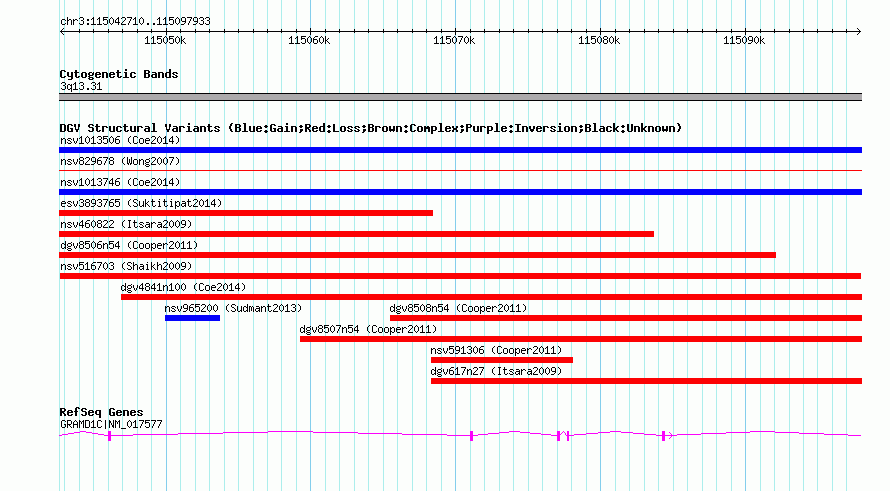Click the 115070k ruler tick label
Image resolution: width=890 pixels, height=491 pixels.
pos(454,40)
